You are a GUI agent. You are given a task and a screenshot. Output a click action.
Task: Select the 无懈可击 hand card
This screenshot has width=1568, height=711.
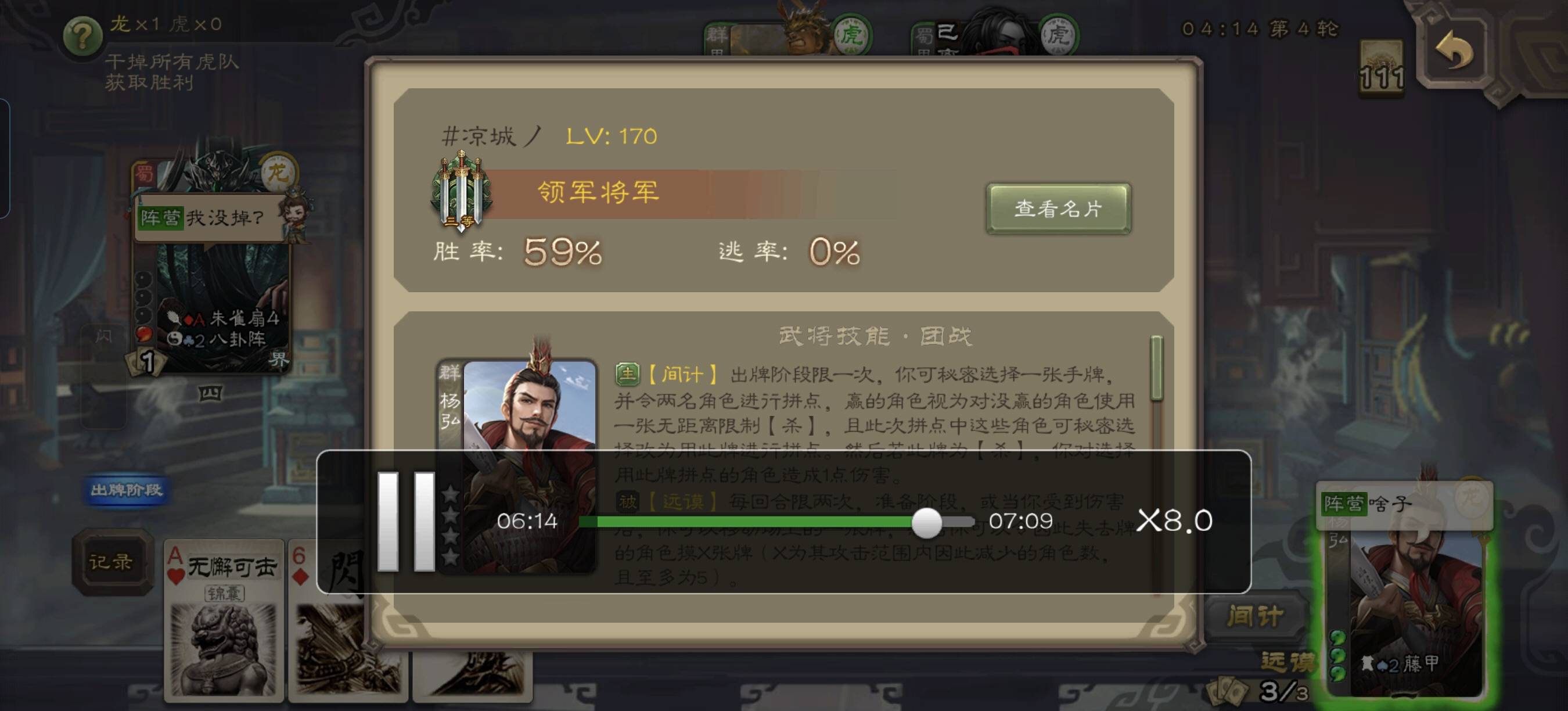pyautogui.click(x=224, y=619)
